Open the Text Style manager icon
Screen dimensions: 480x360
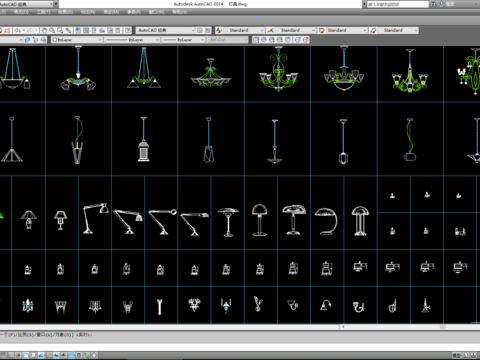tap(219, 30)
